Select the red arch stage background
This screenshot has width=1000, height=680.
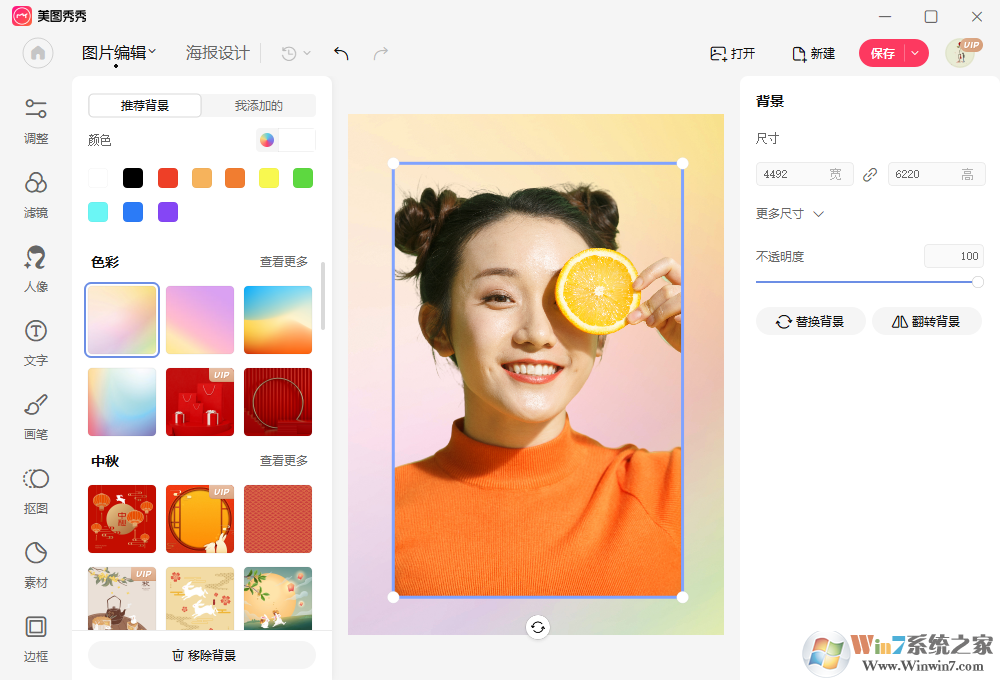pyautogui.click(x=278, y=402)
